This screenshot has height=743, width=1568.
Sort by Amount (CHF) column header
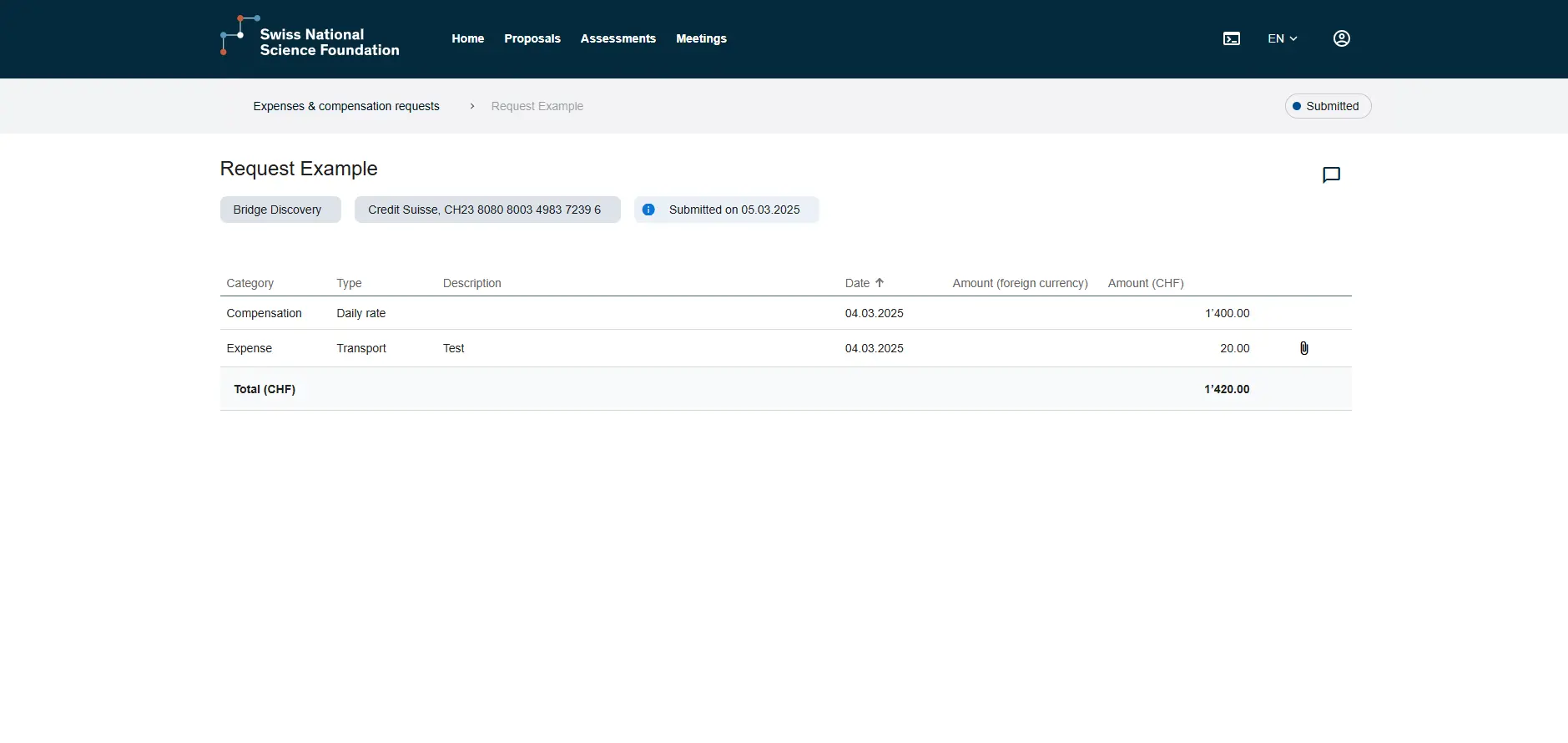tap(1145, 283)
